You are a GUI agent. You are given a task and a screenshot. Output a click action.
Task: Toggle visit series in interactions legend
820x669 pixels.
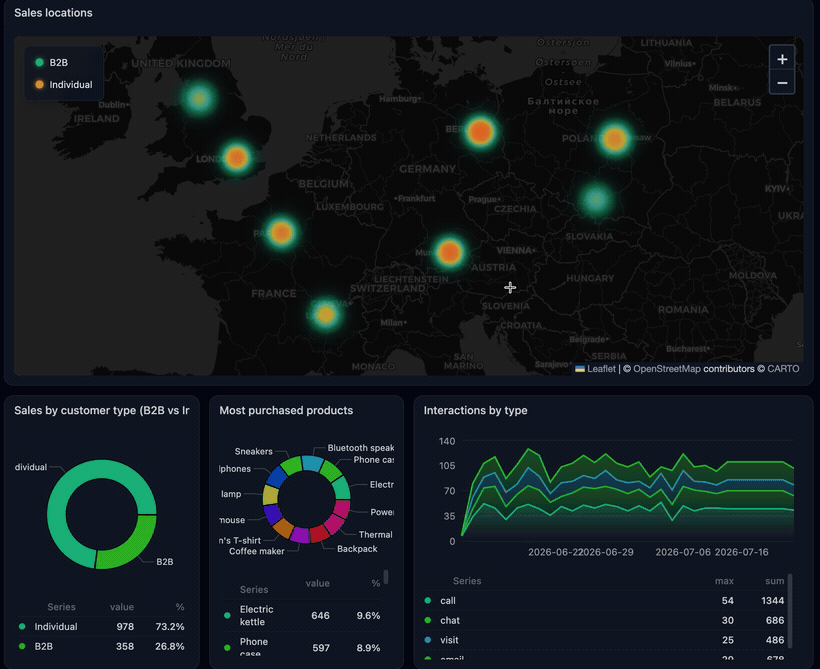coord(449,640)
